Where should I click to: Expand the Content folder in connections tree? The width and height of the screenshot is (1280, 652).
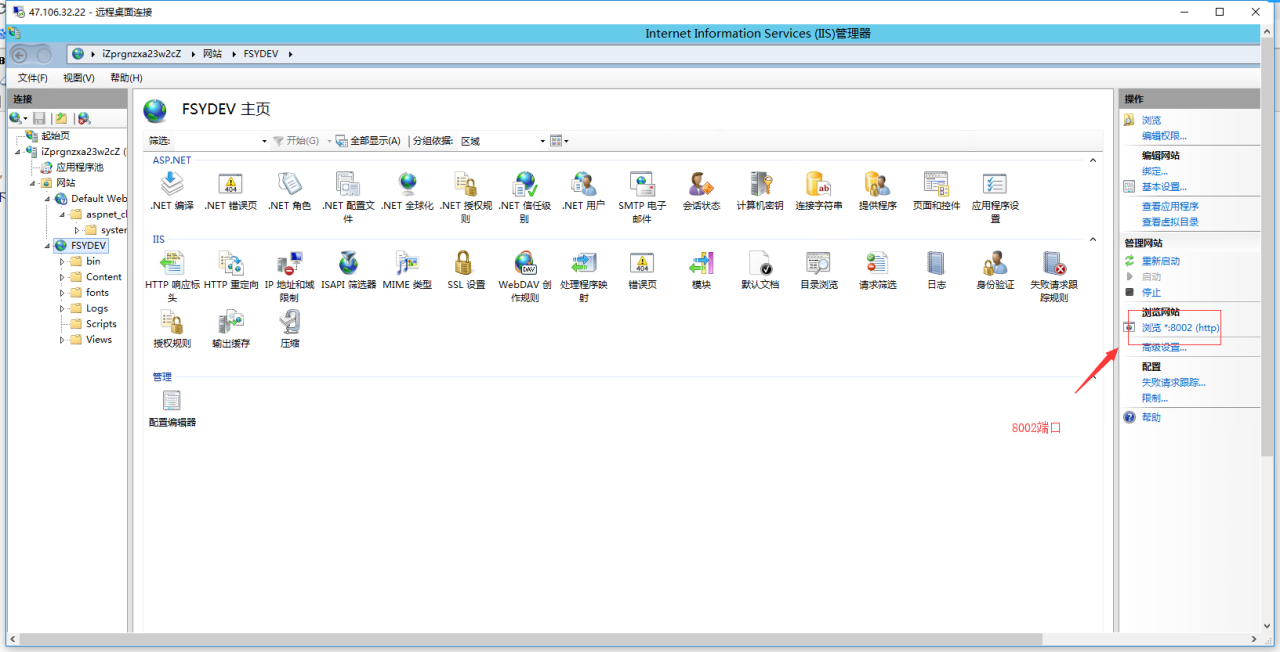tap(60, 276)
